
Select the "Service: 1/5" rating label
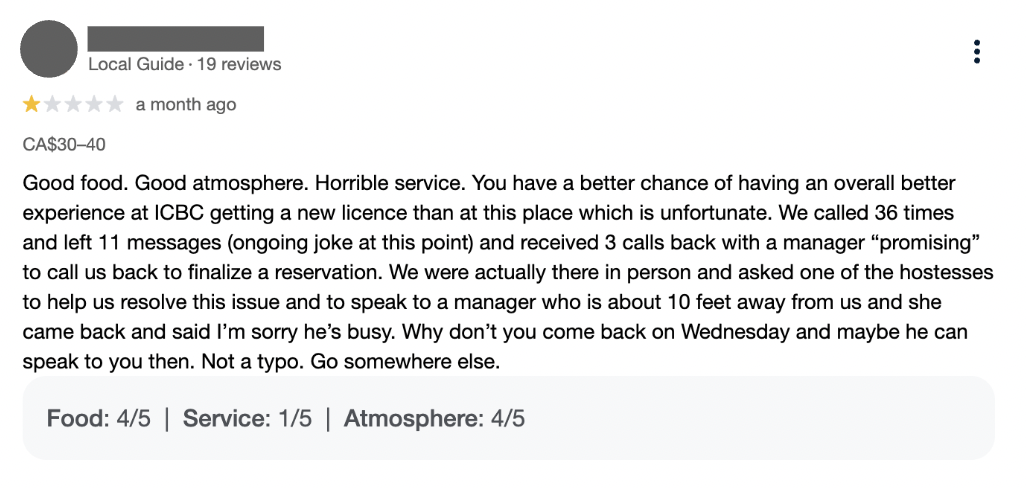pyautogui.click(x=247, y=418)
